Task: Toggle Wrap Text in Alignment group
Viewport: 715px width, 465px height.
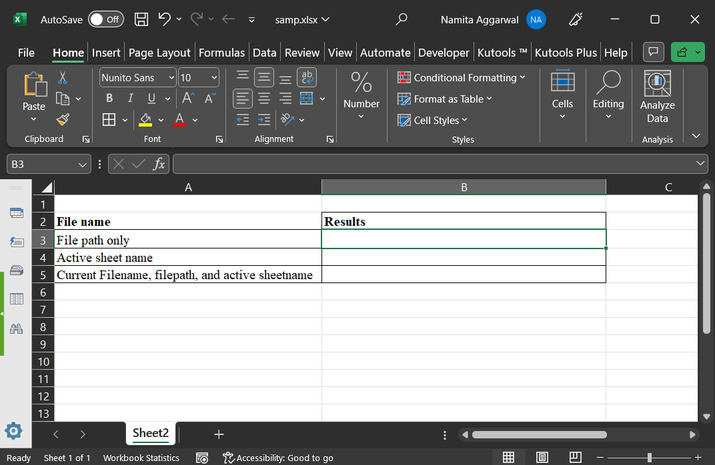Action: 307,77
